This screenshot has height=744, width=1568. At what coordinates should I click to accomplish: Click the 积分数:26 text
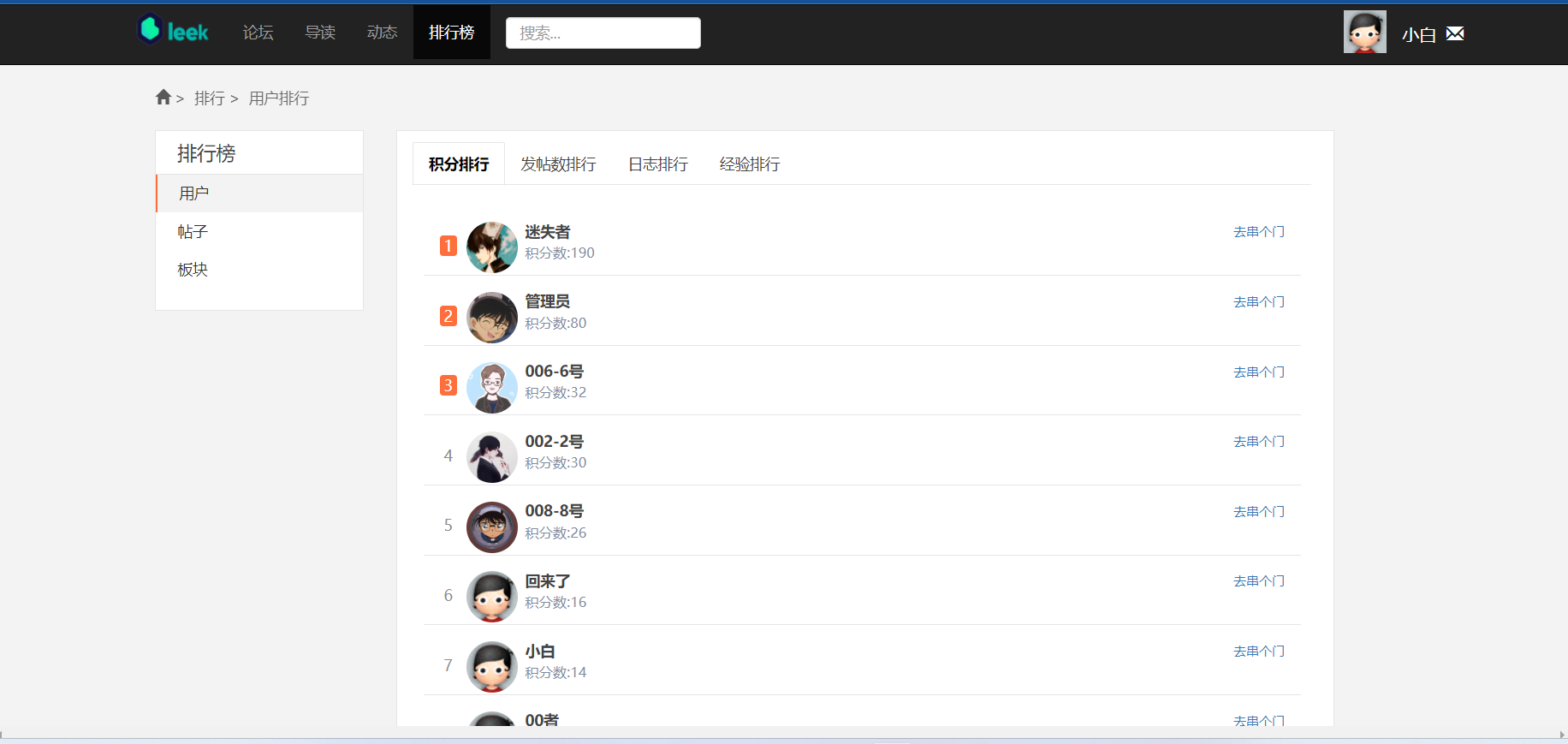(555, 533)
